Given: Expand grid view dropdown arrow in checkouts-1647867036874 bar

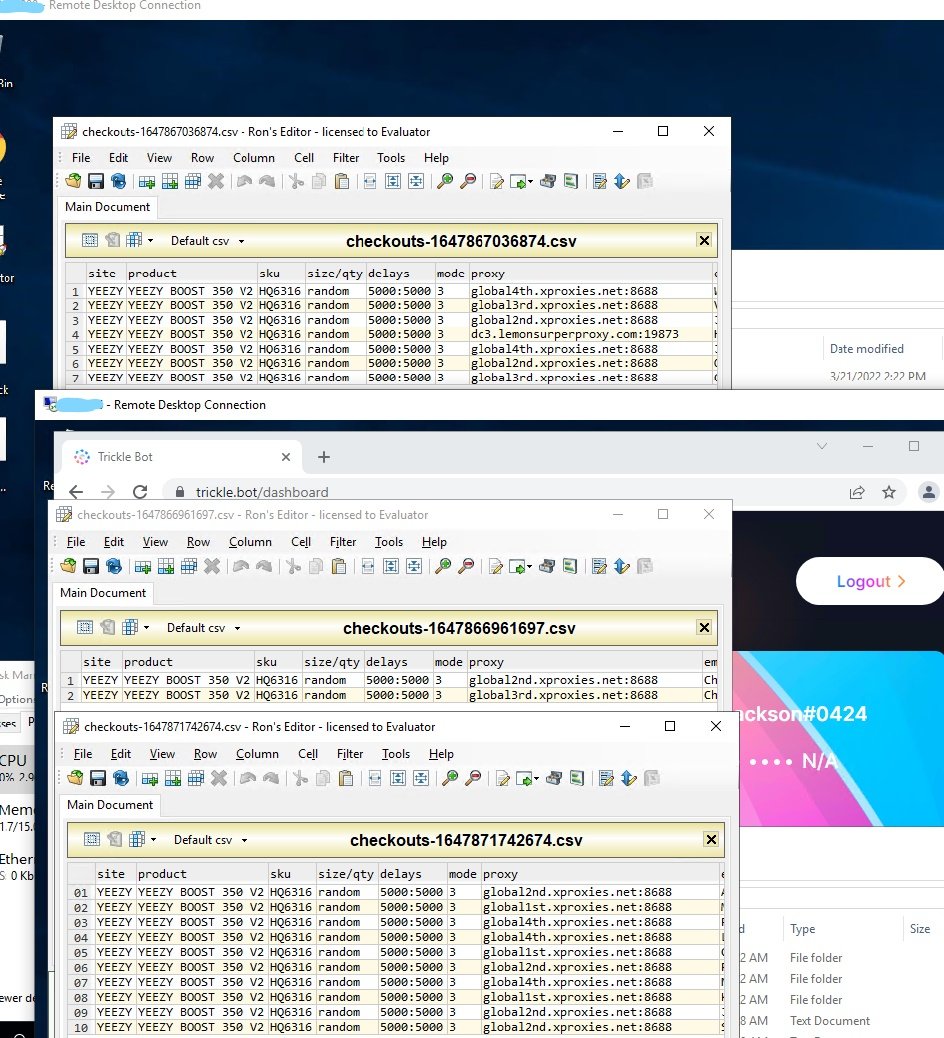Looking at the screenshot, I should (150, 240).
